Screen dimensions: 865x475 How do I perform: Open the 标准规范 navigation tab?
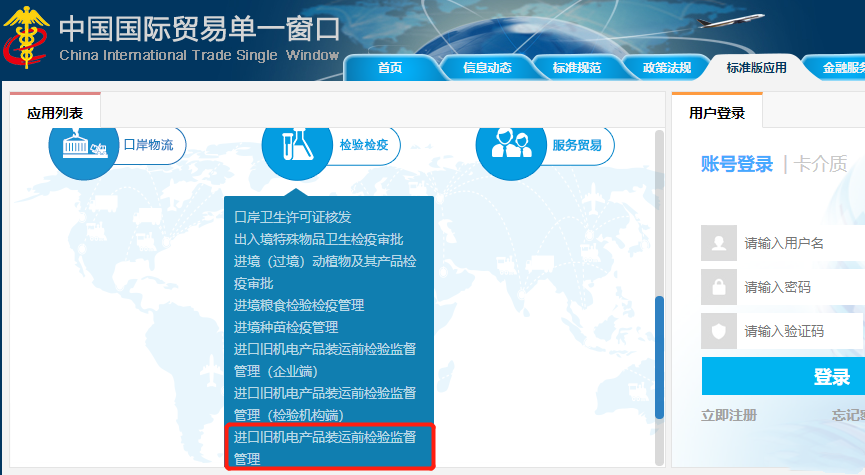coord(576,68)
